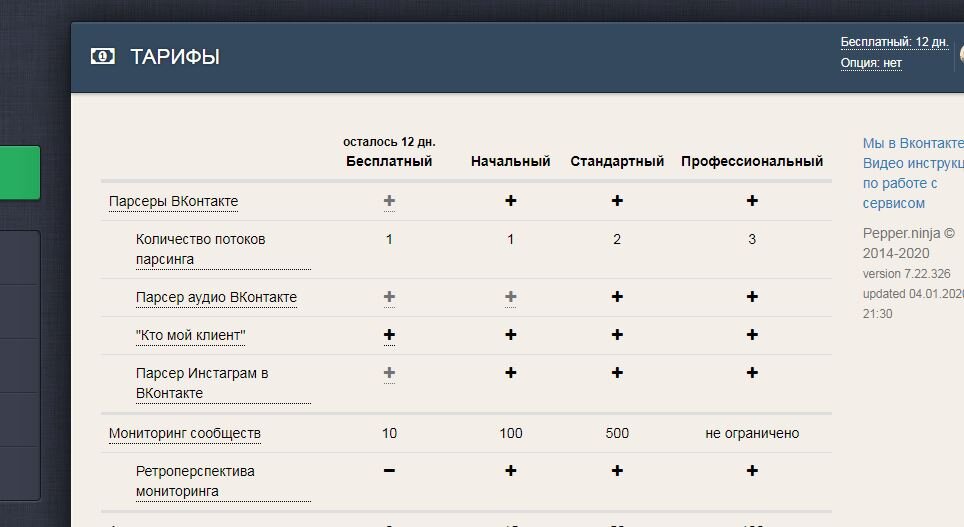
Task: Click grey plus for Парсеры ВКонтакте in Бесплатный
Action: coord(389,201)
